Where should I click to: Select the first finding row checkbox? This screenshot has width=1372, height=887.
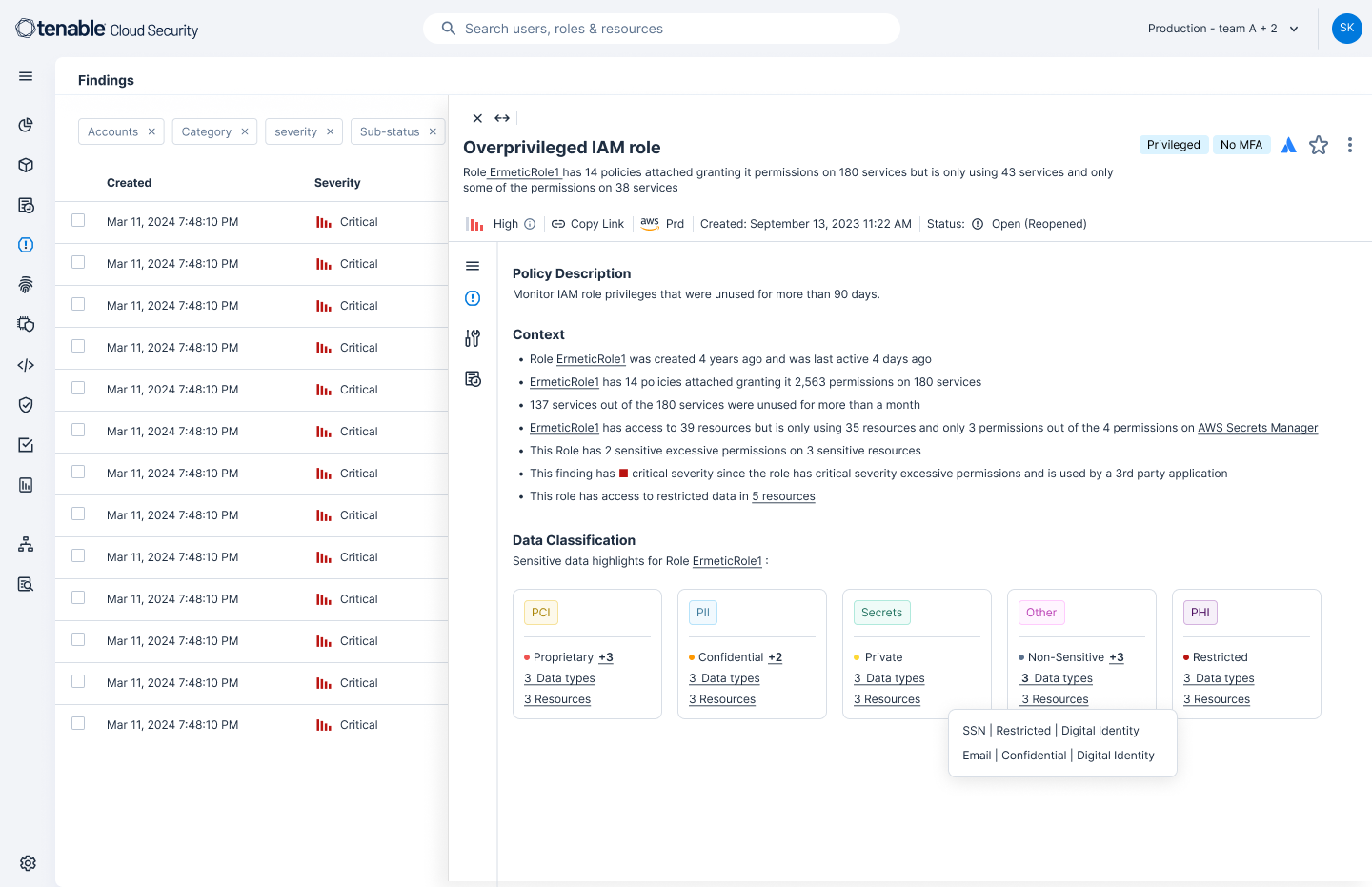(x=78, y=221)
